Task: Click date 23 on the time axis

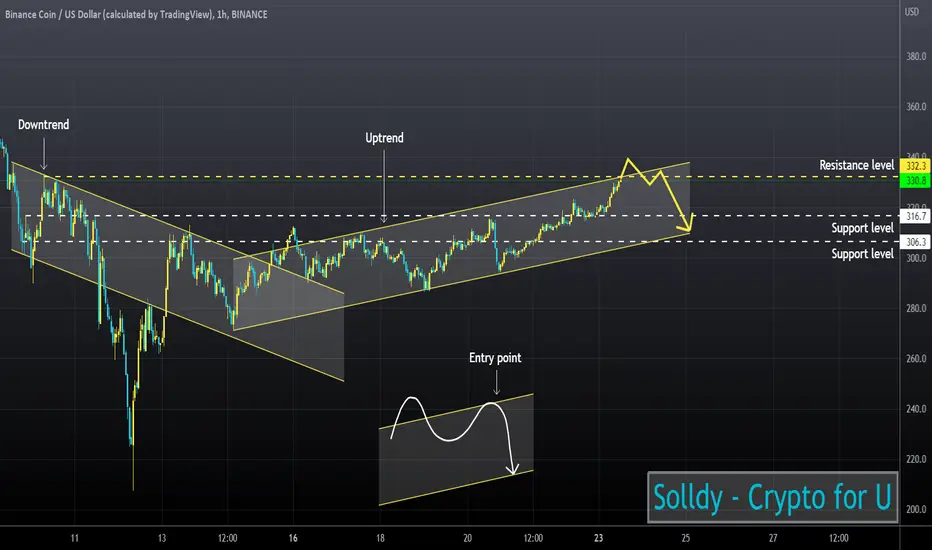Action: point(599,538)
